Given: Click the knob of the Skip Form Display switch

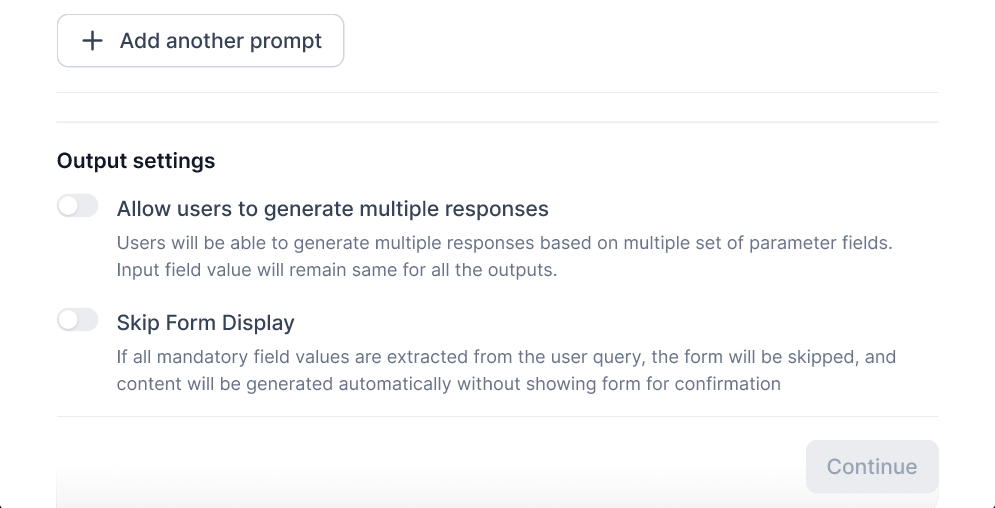Looking at the screenshot, I should [x=69, y=320].
